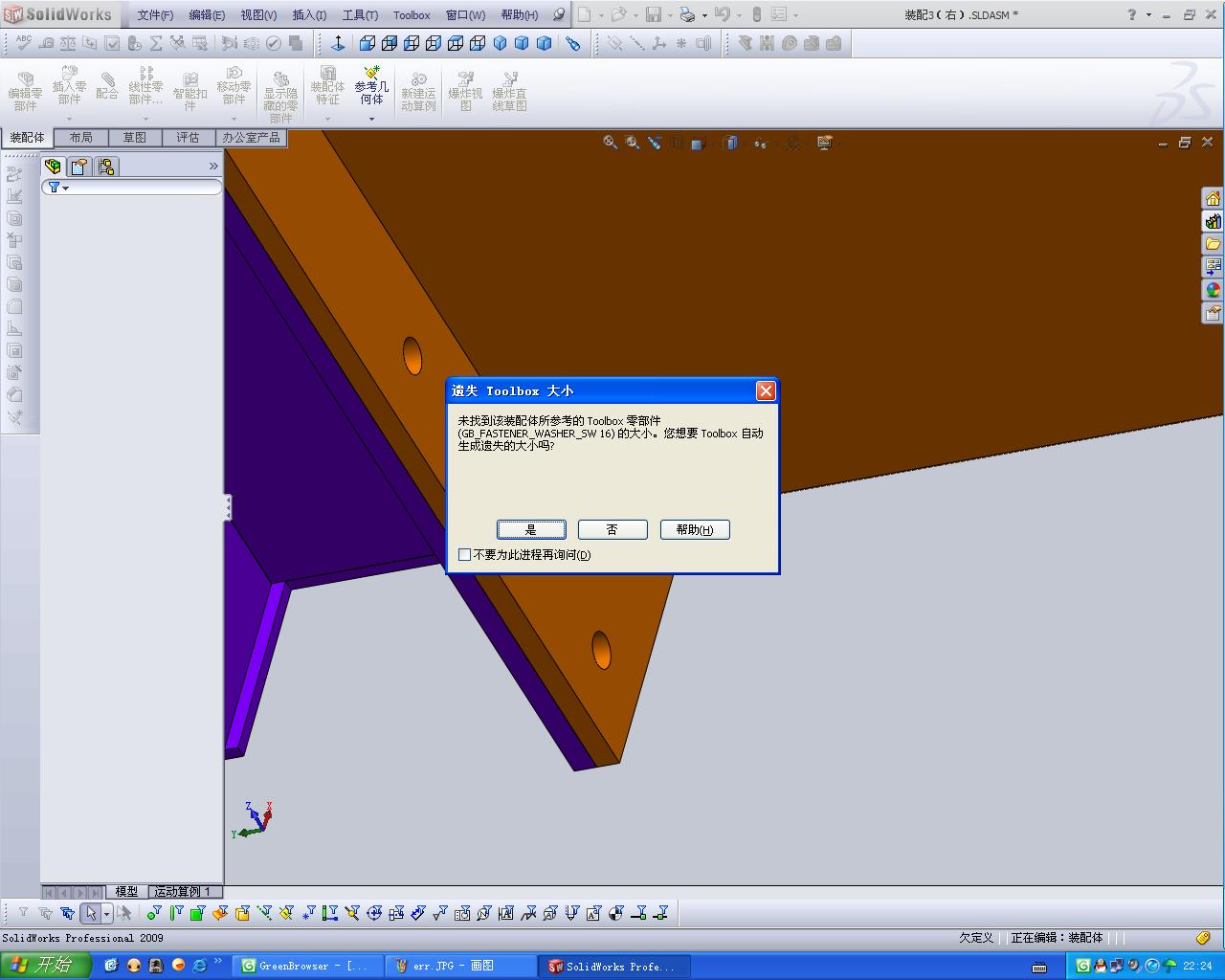1225x980 pixels.
Task: Switch to the 办公室产品 tab
Action: [x=252, y=138]
